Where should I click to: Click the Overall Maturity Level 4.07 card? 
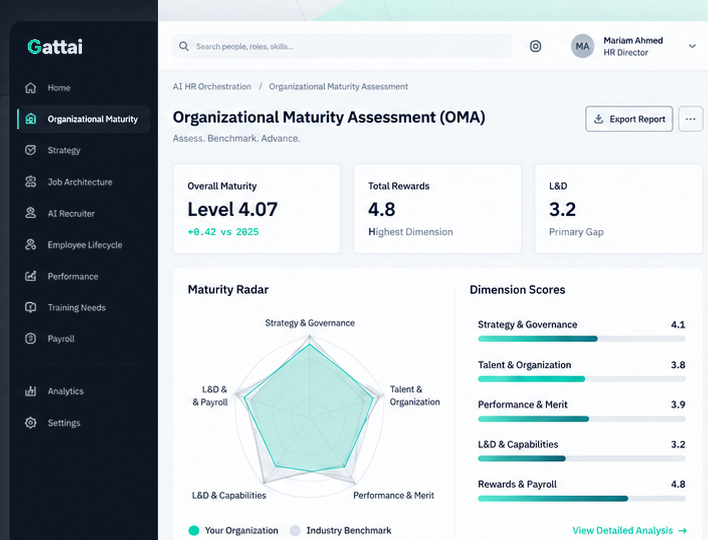point(256,209)
